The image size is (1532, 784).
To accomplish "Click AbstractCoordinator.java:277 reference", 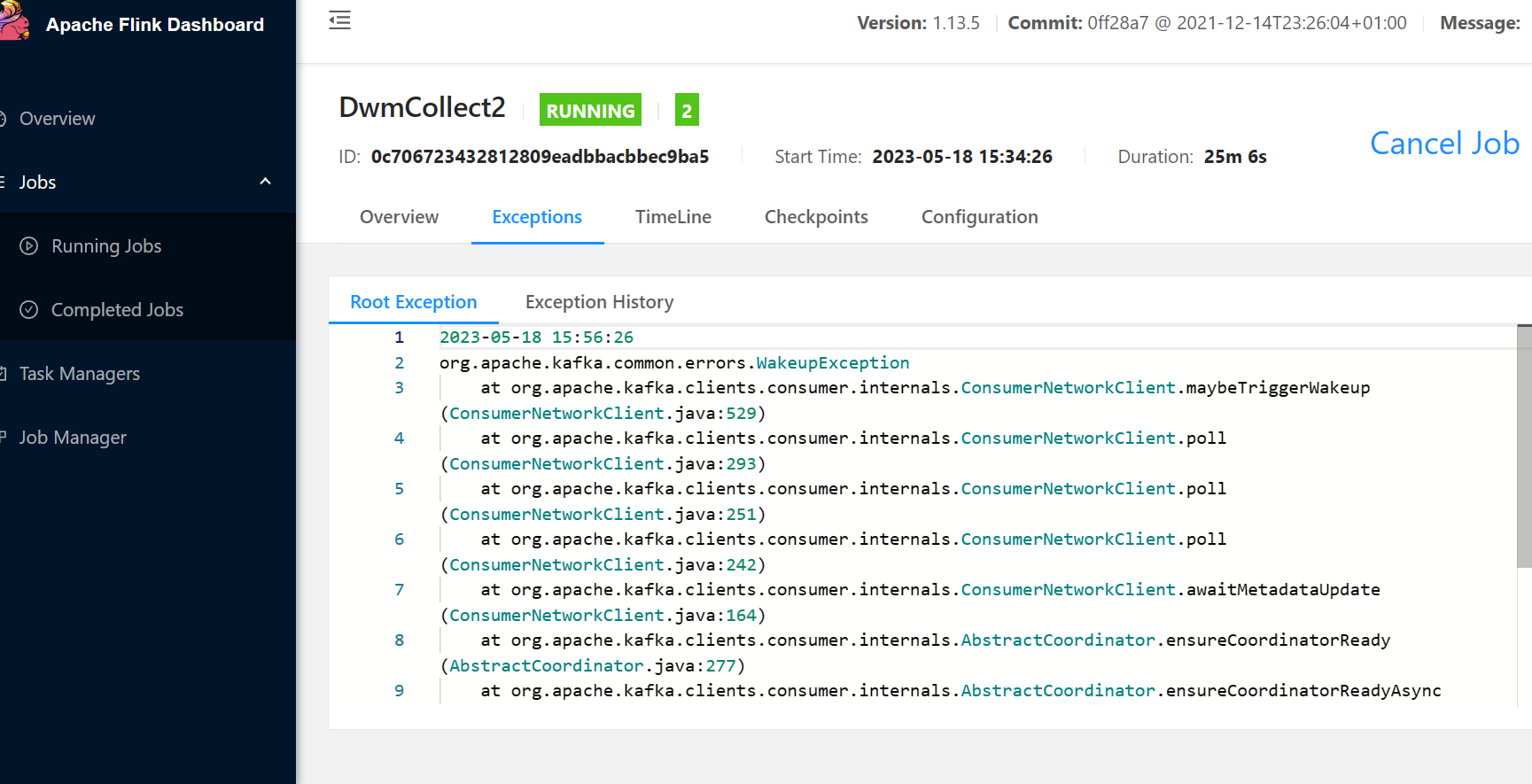I will coord(593,666).
